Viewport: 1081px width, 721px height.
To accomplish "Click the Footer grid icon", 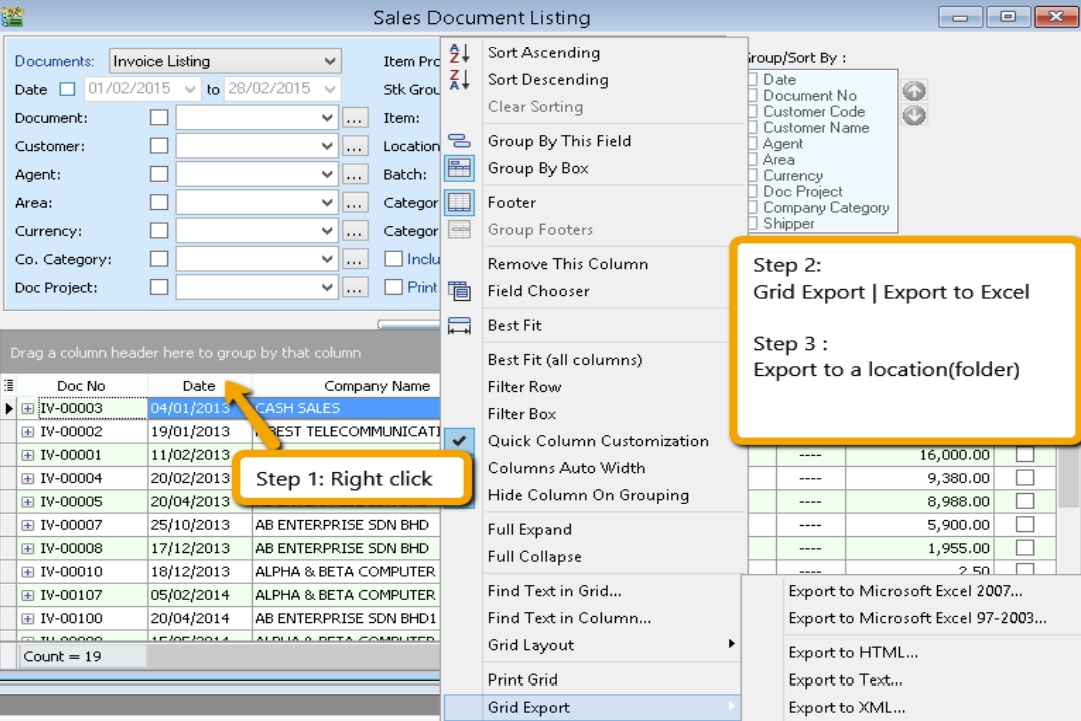I will coord(459,202).
